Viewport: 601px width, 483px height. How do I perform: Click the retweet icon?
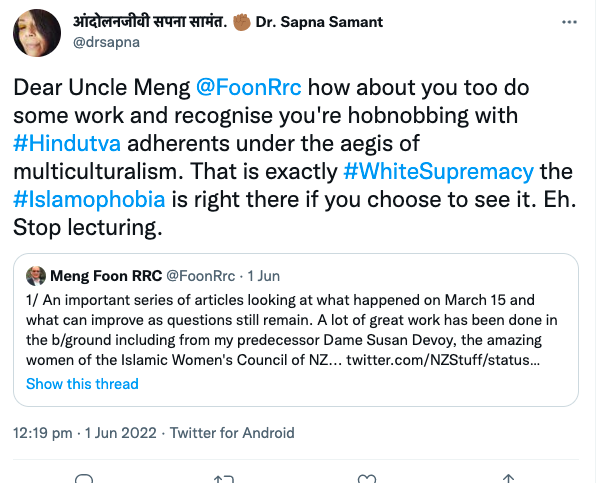[x=223, y=479]
